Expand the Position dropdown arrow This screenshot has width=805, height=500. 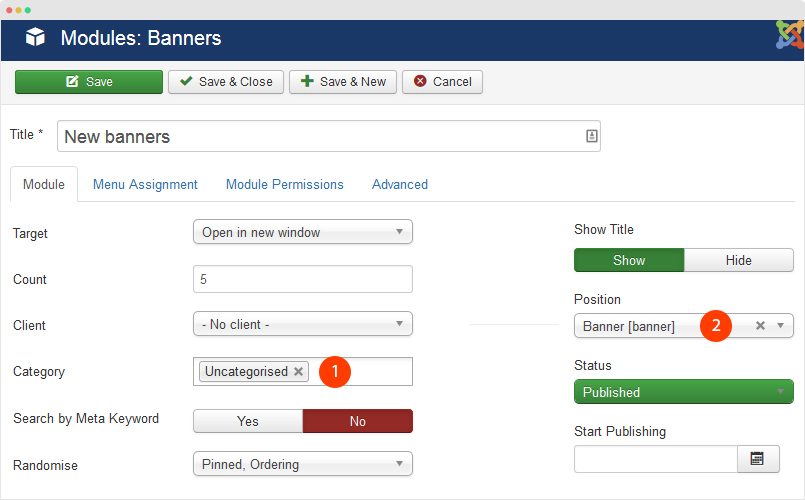tap(780, 325)
